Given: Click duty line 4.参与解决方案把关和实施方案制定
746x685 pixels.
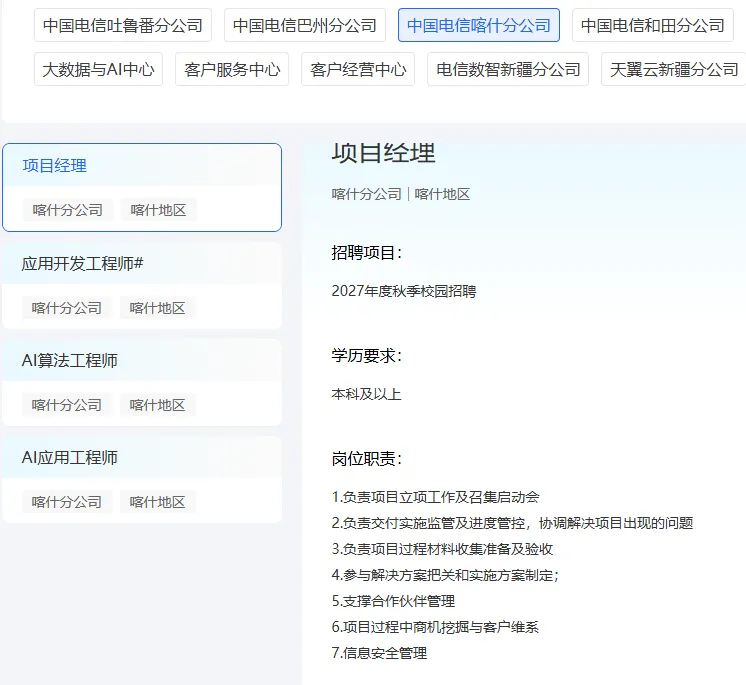Looking at the screenshot, I should click(x=445, y=575).
